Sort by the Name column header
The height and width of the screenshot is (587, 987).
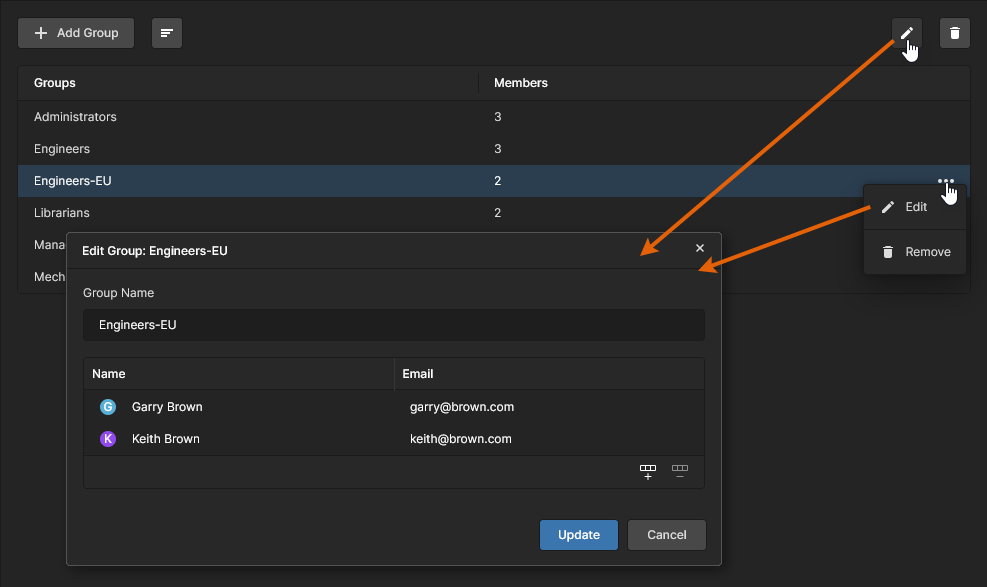tap(109, 374)
